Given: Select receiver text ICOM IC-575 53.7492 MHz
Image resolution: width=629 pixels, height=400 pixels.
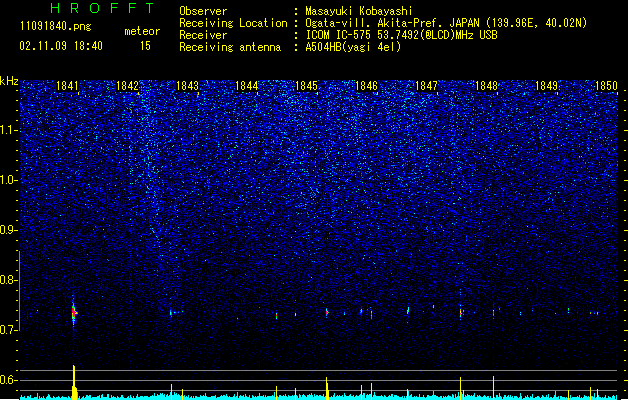Looking at the screenshot, I should click(x=401, y=35).
